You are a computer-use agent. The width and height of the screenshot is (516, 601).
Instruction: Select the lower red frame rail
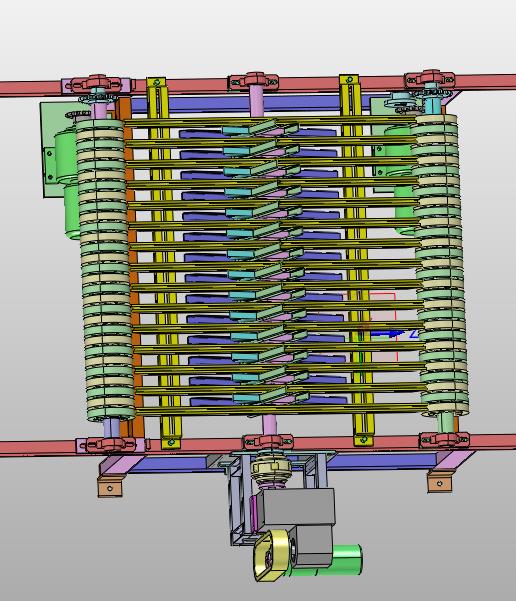click(258, 445)
